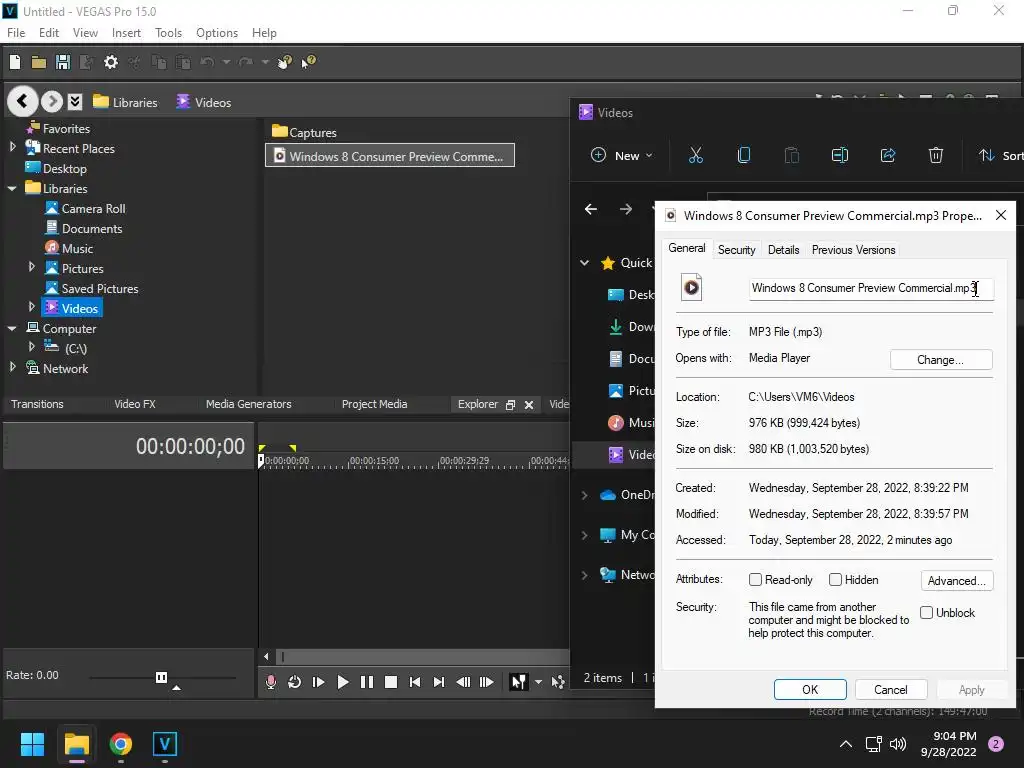Click the Rate slider handle
This screenshot has height=768, width=1024.
(161, 677)
